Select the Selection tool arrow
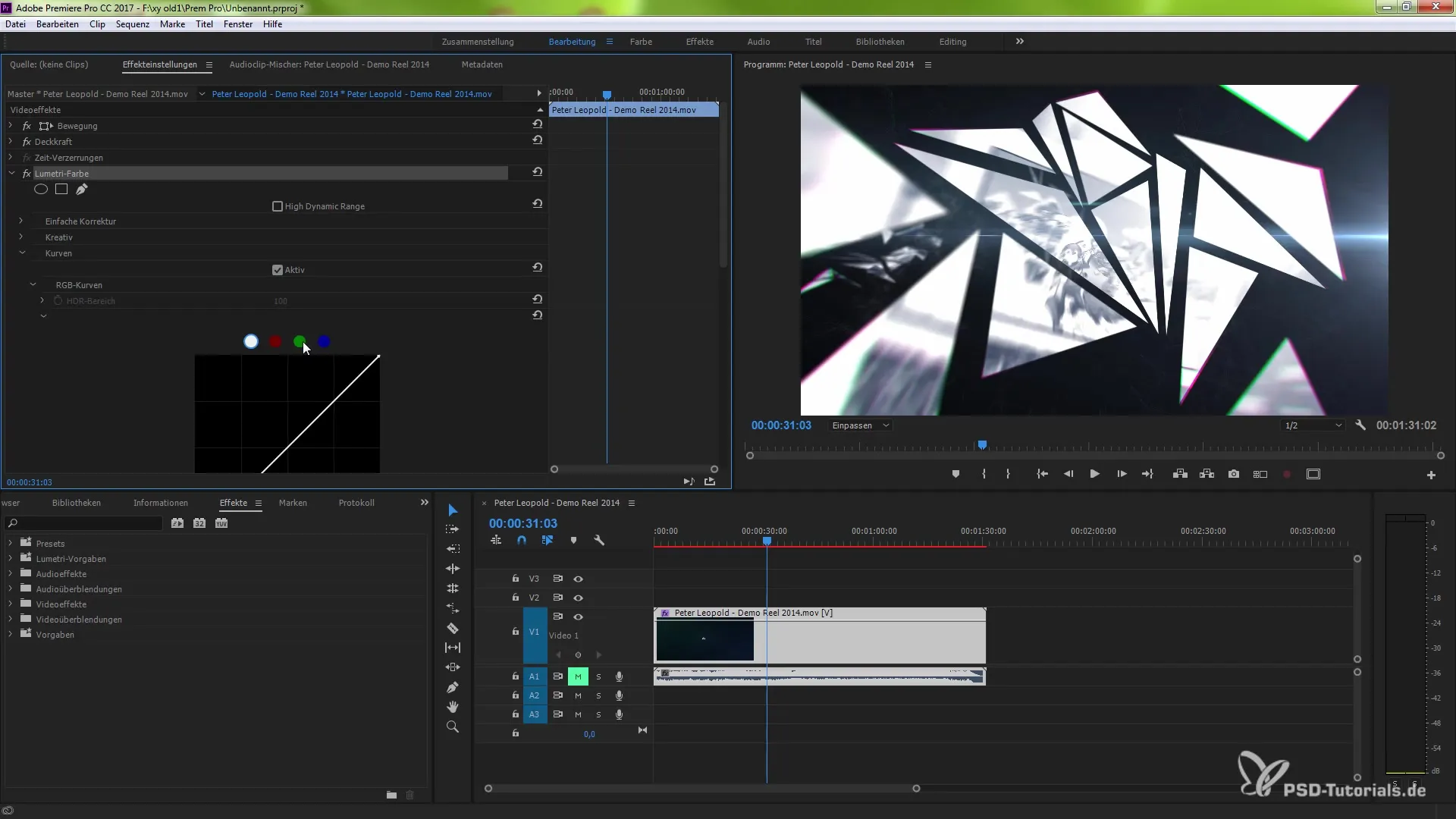This screenshot has width=1456, height=819. pyautogui.click(x=453, y=510)
